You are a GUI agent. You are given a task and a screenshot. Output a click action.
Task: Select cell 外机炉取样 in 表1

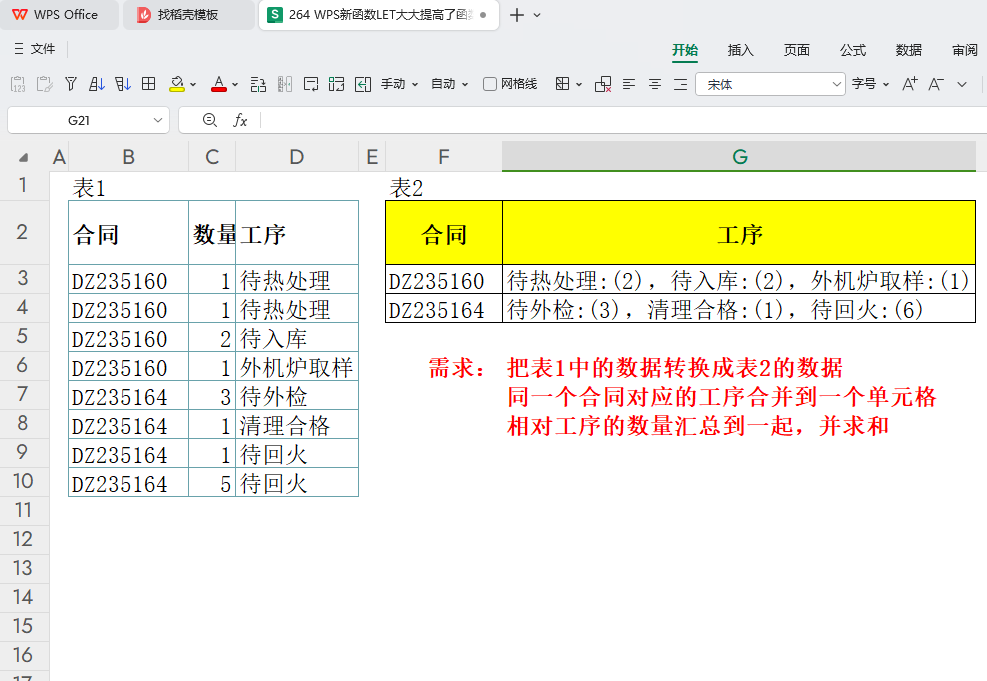click(296, 367)
